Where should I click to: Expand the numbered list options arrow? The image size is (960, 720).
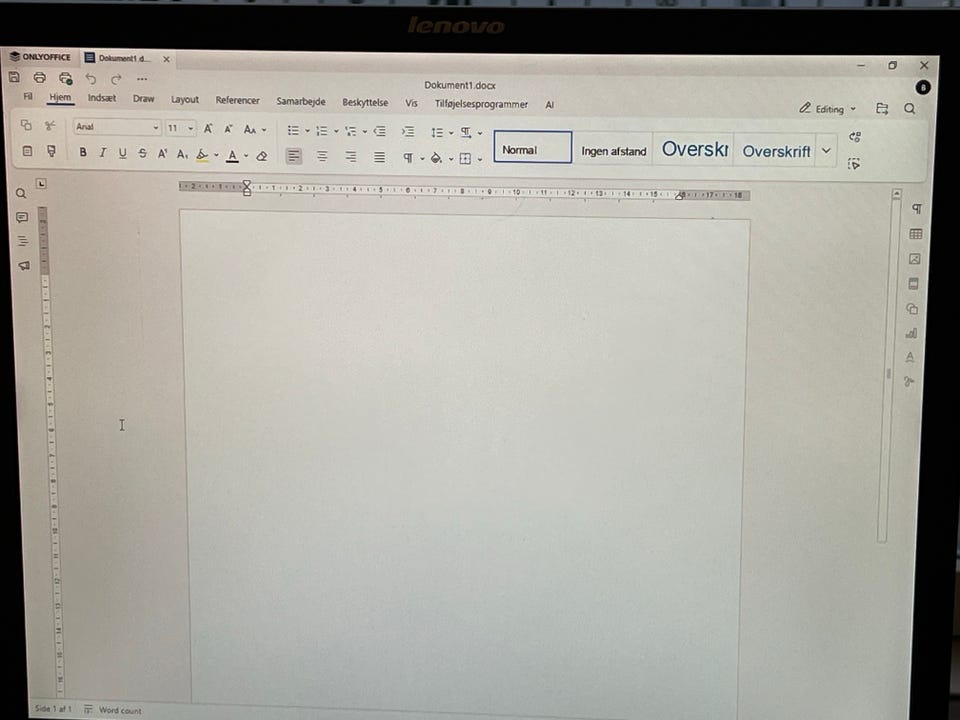(x=336, y=131)
